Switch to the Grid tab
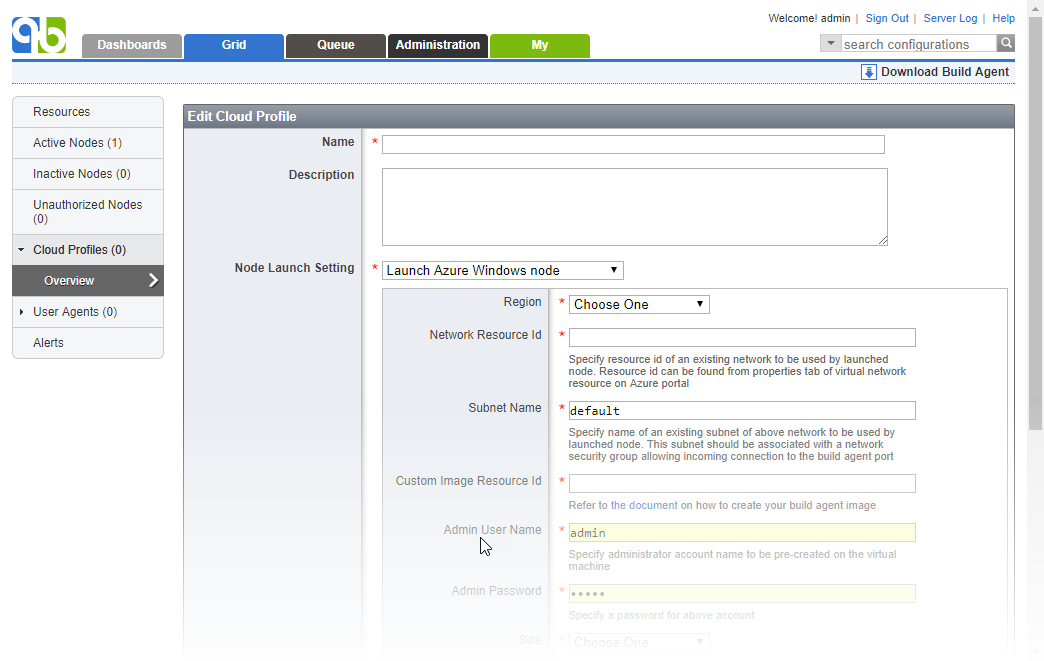This screenshot has width=1044, height=661. (234, 45)
